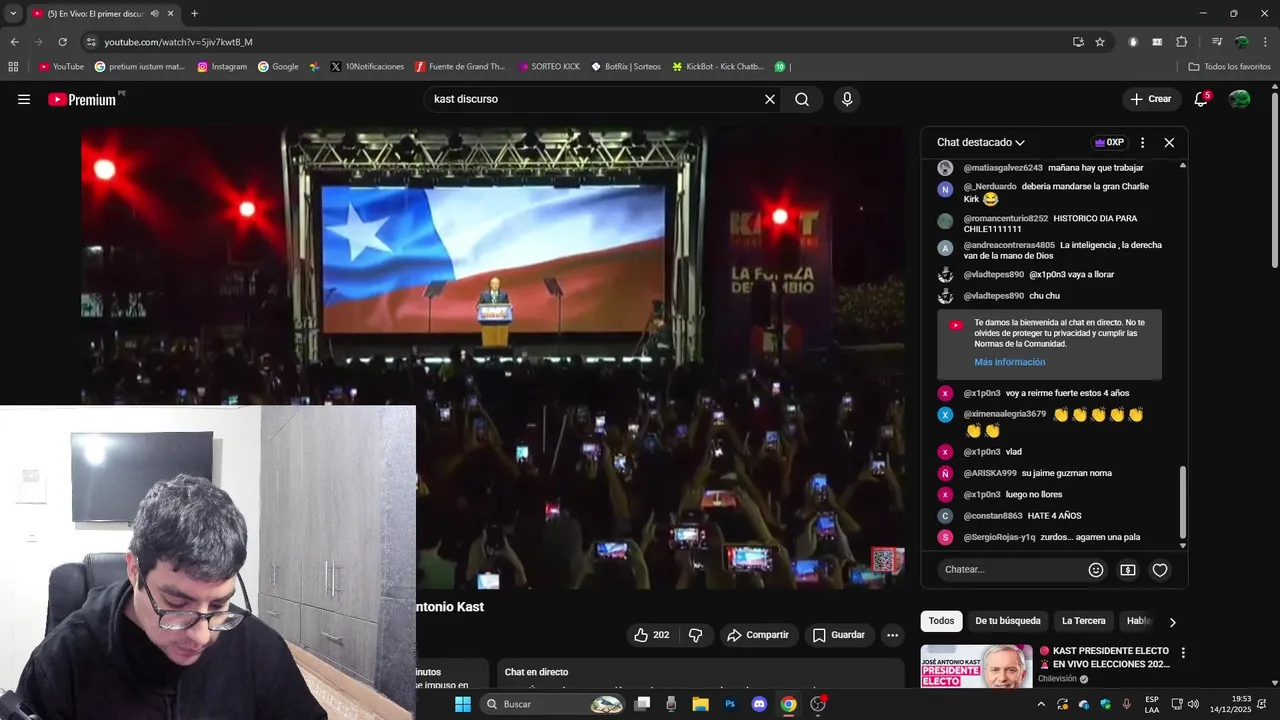The height and width of the screenshot is (720, 1280).
Task: Bookmark this page with the star
Action: (x=1100, y=42)
